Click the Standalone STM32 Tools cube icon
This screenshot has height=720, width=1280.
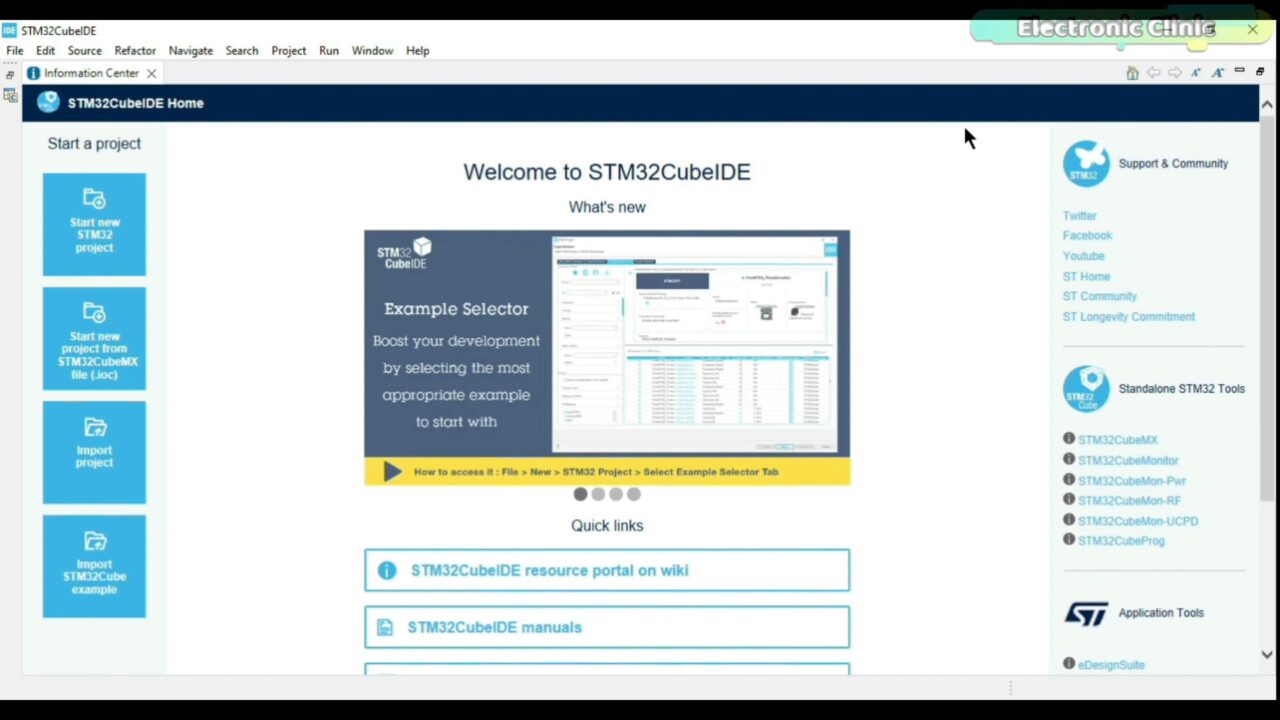point(1086,388)
